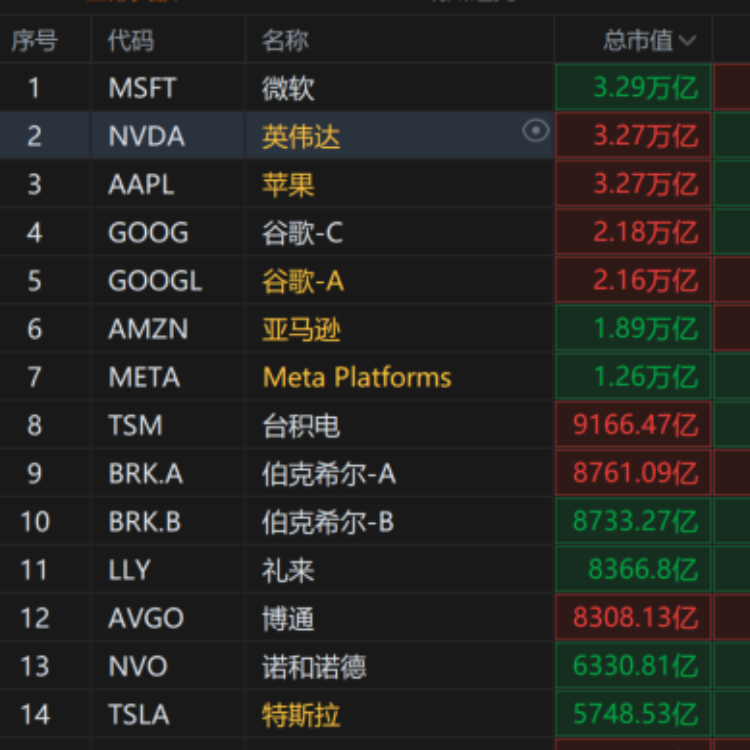
Task: Open the 微软 stock name
Action: coord(288,88)
